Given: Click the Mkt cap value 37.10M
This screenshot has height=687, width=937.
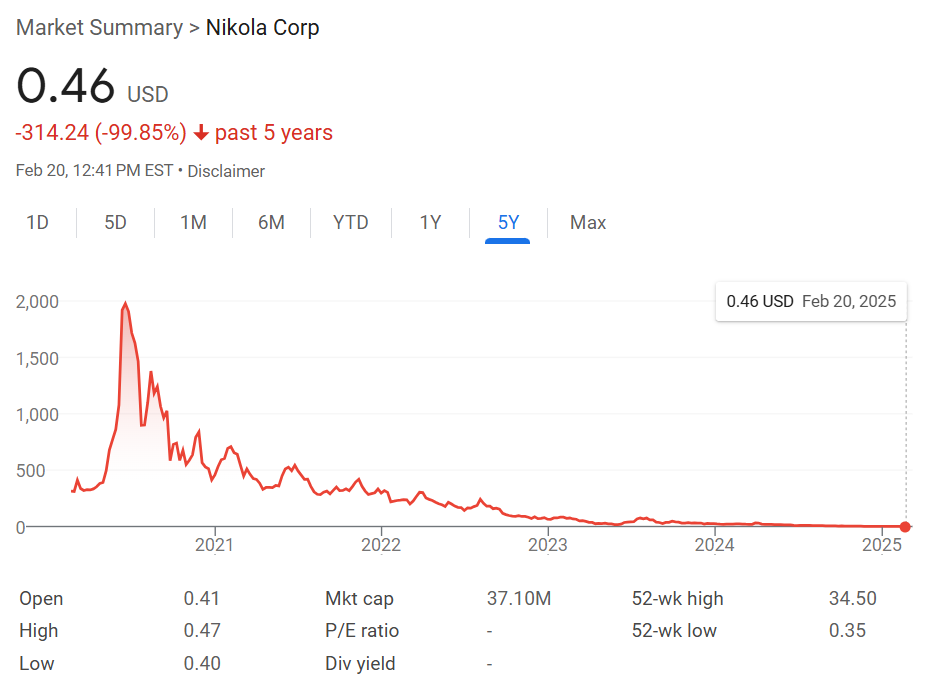Looking at the screenshot, I should pos(518,599).
